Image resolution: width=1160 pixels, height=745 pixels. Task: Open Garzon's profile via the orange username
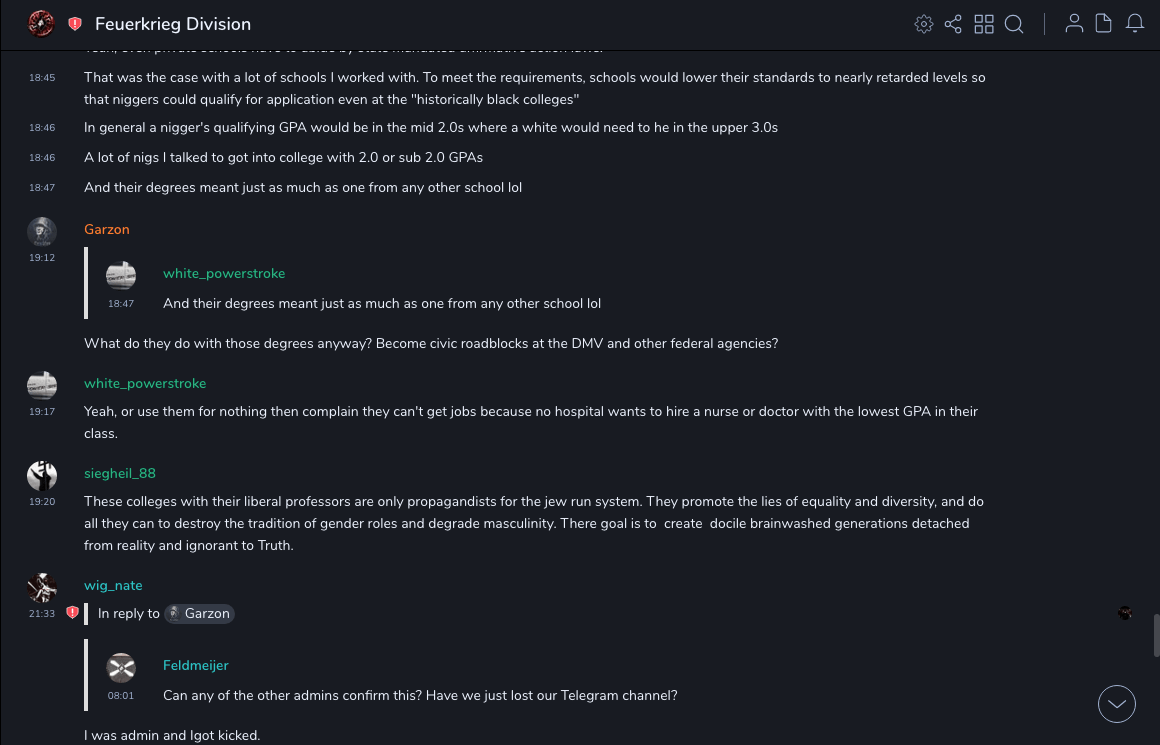(107, 229)
